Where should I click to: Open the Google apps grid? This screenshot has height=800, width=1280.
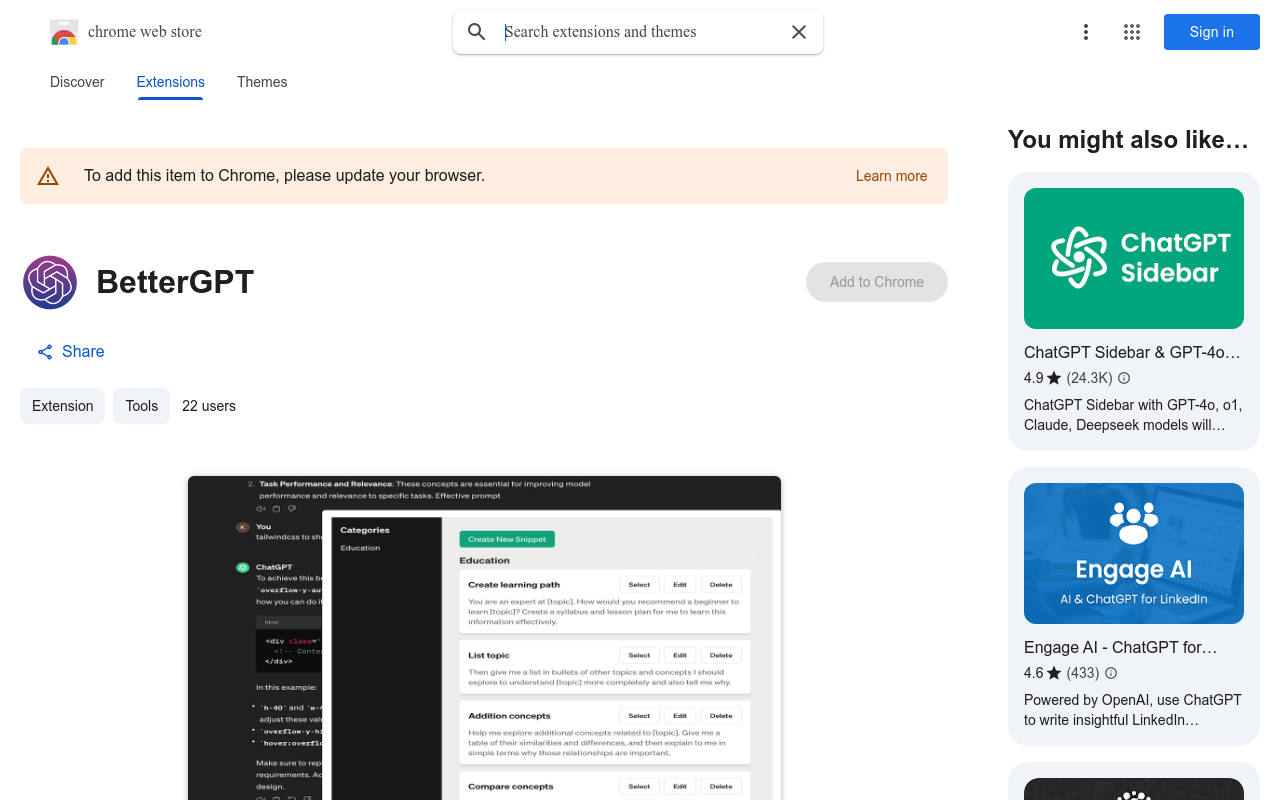(x=1132, y=32)
